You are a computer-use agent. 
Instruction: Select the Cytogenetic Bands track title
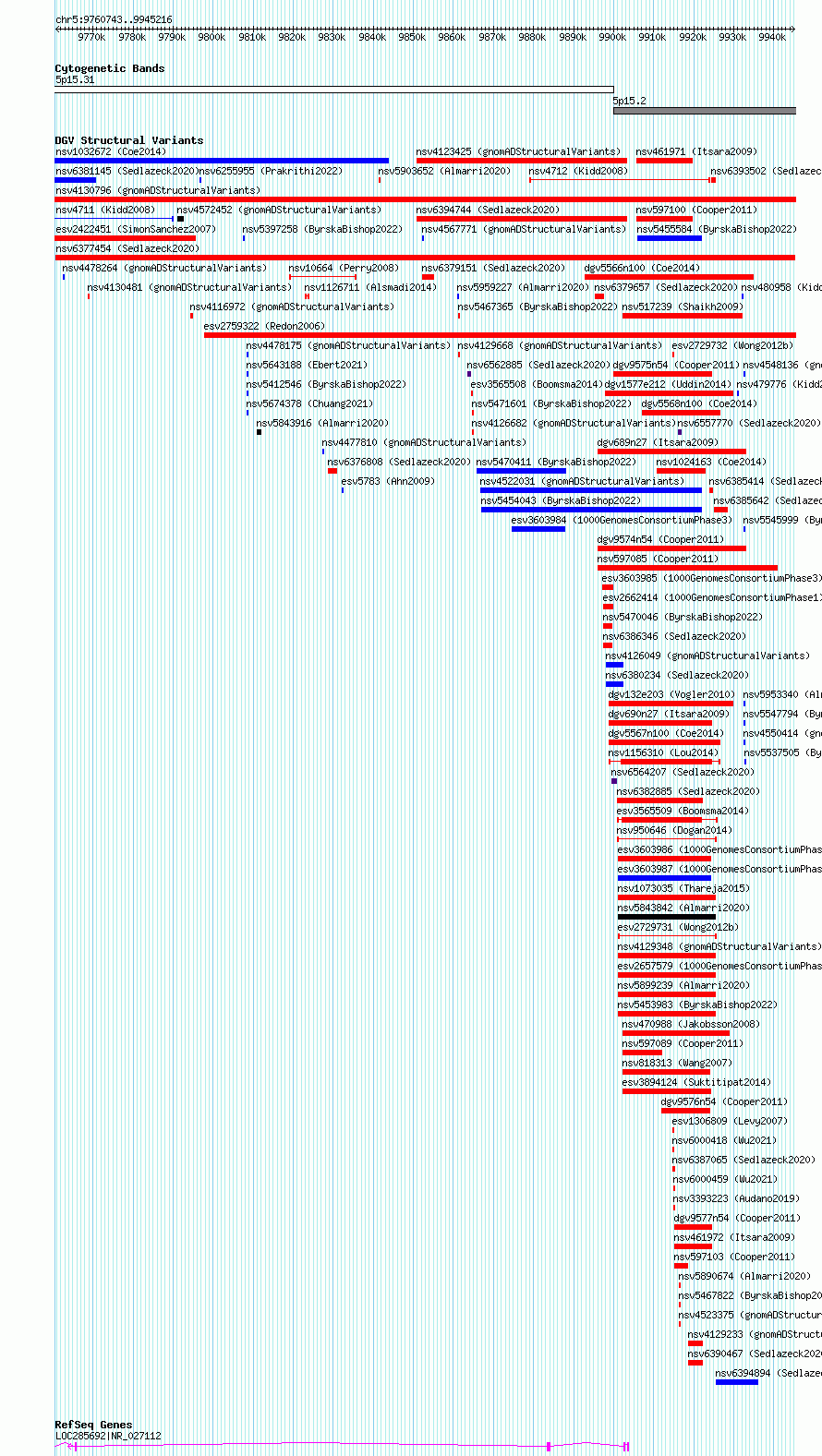pyautogui.click(x=110, y=68)
